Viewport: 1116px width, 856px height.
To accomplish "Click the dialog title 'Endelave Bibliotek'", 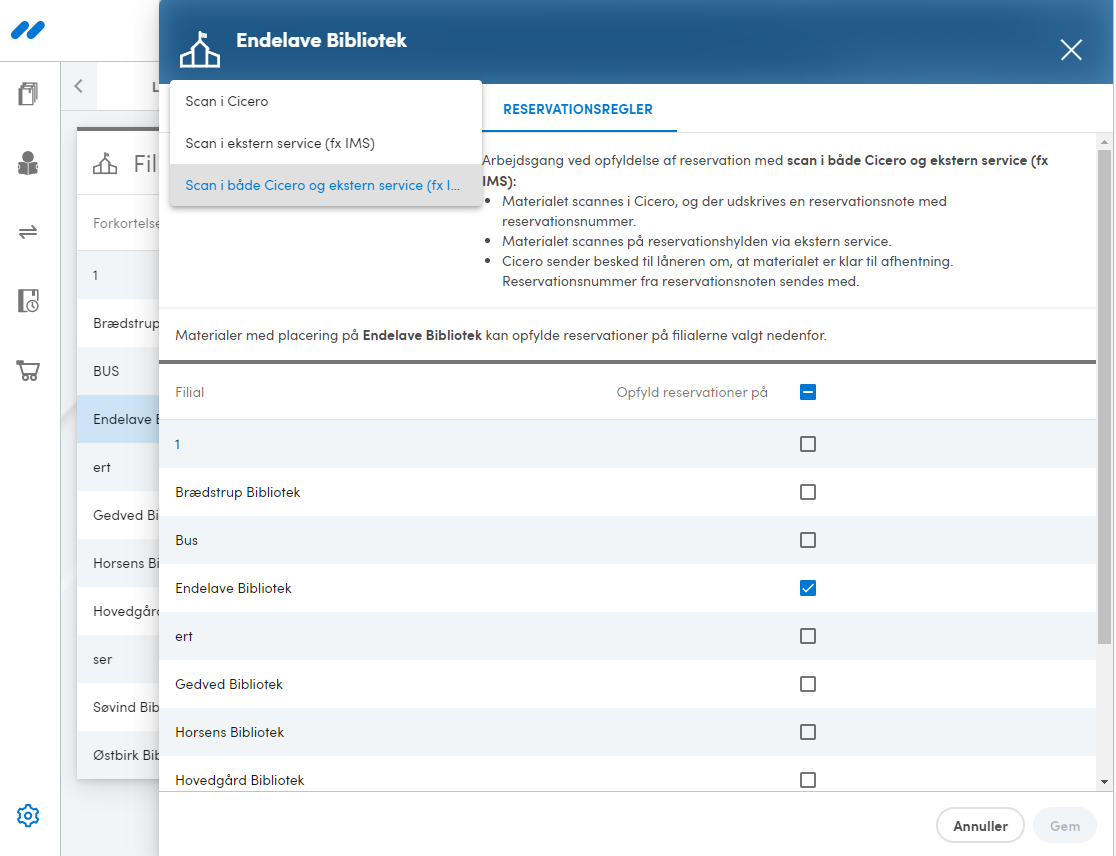I will click(x=321, y=41).
